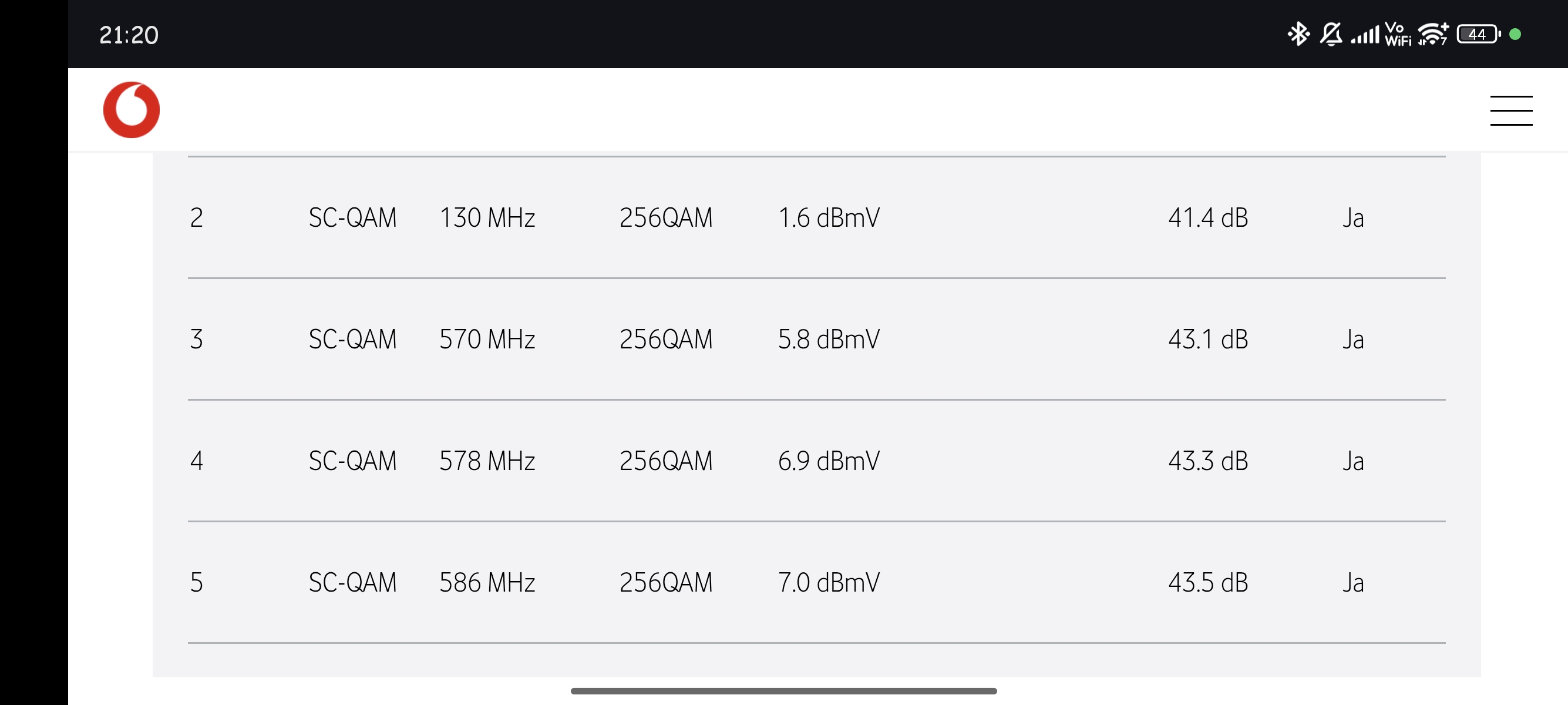
Task: Click the 570 MHz frequency value
Action: click(487, 340)
